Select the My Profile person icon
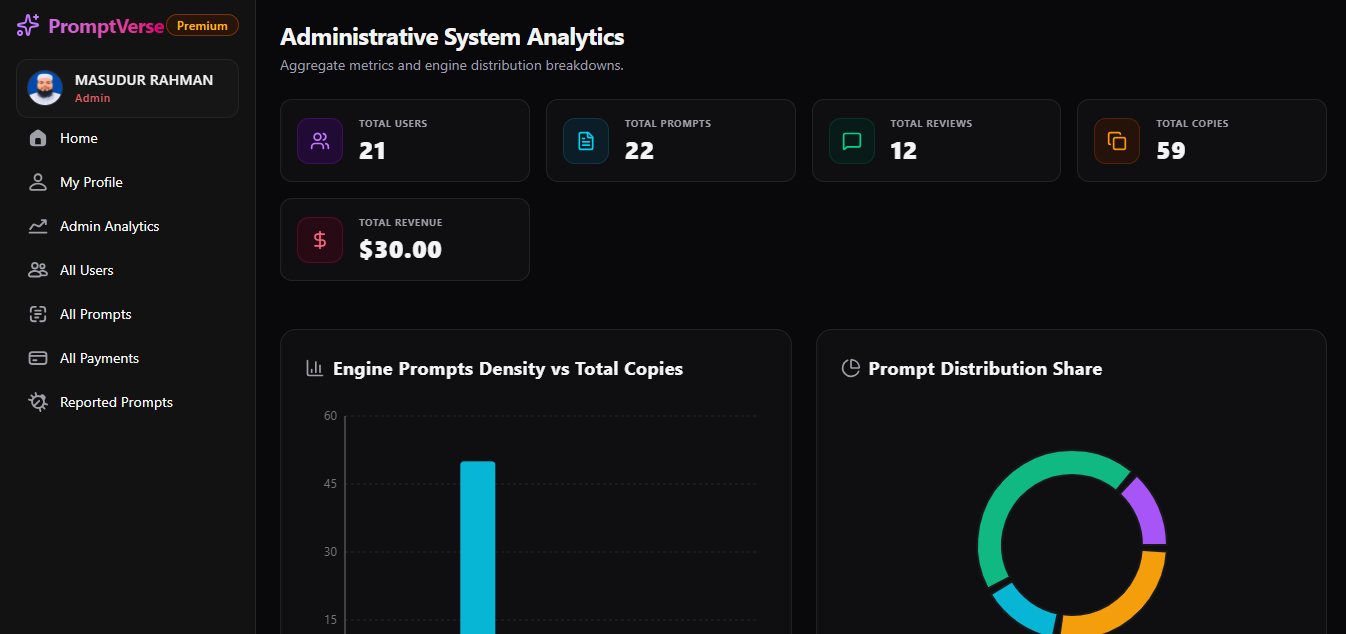The image size is (1346, 634). coord(38,182)
